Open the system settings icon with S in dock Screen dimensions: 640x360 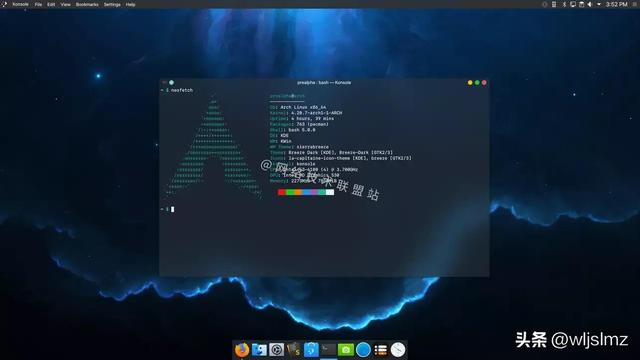coord(293,350)
